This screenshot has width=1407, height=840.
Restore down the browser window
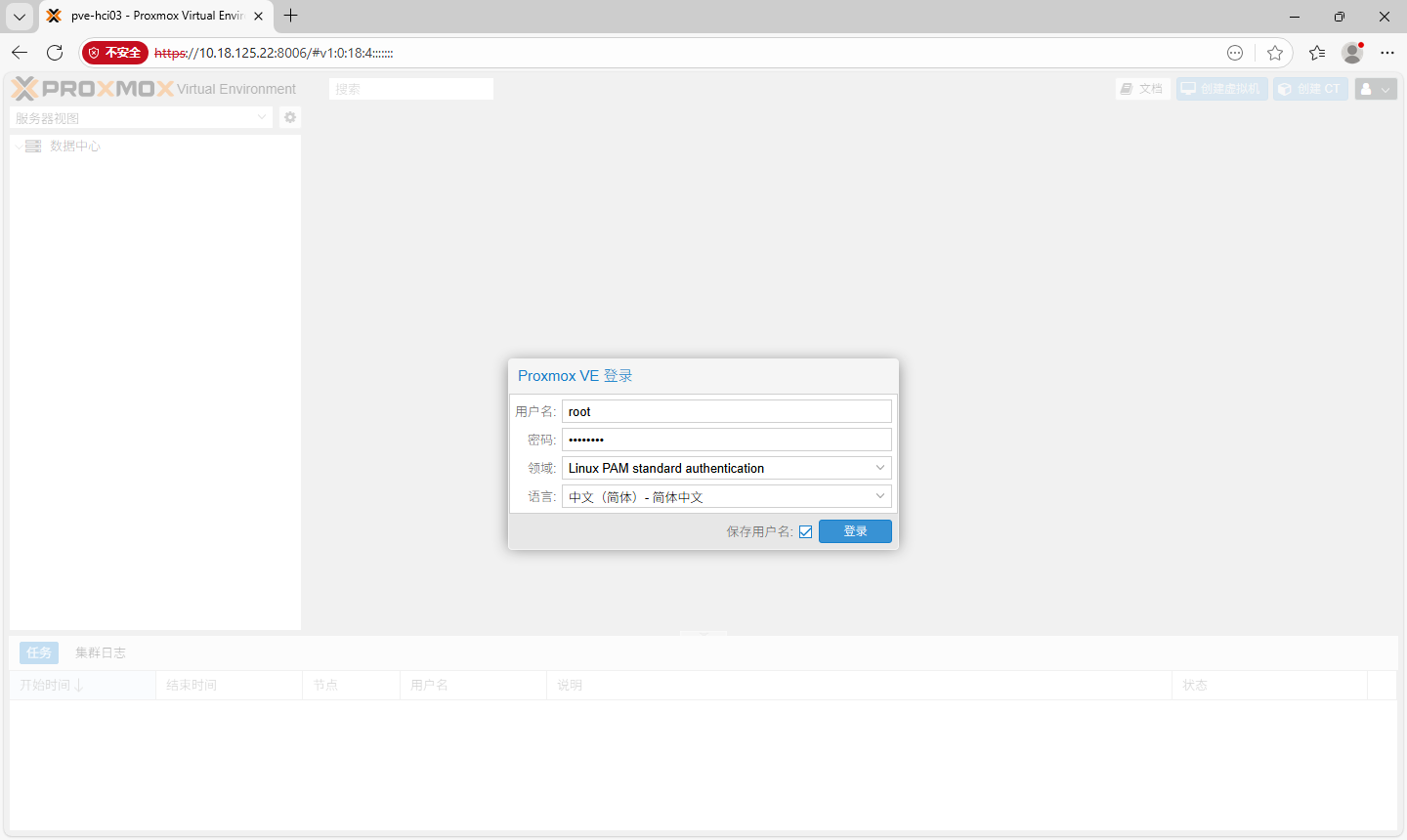[1340, 16]
